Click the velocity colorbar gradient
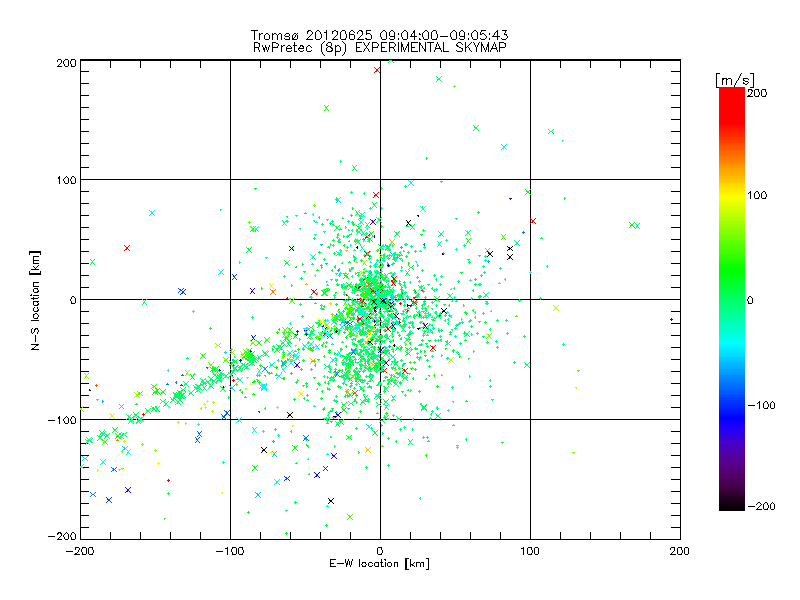The width and height of the screenshot is (800, 600). [732, 299]
